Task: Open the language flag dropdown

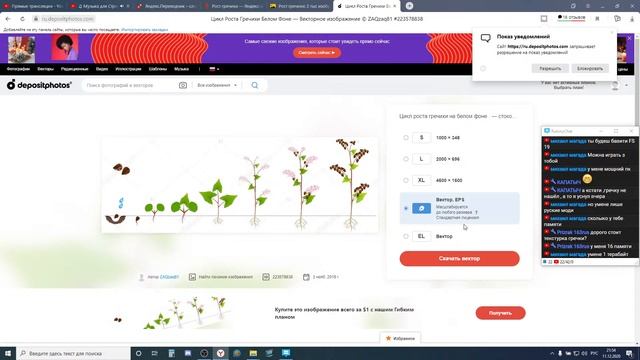Action: 214,69
